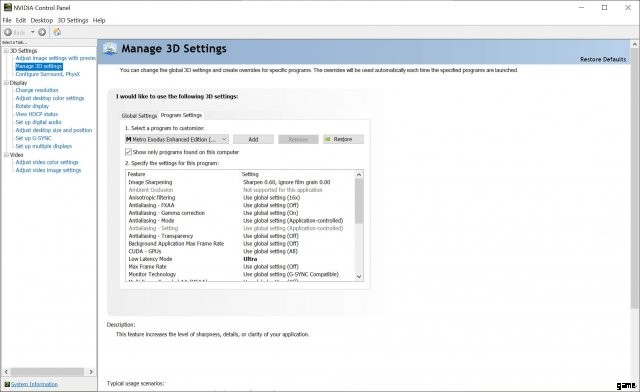Image resolution: width=640 pixels, height=392 pixels.
Task: Click settings list scroll up arrow
Action: pyautogui.click(x=359, y=175)
